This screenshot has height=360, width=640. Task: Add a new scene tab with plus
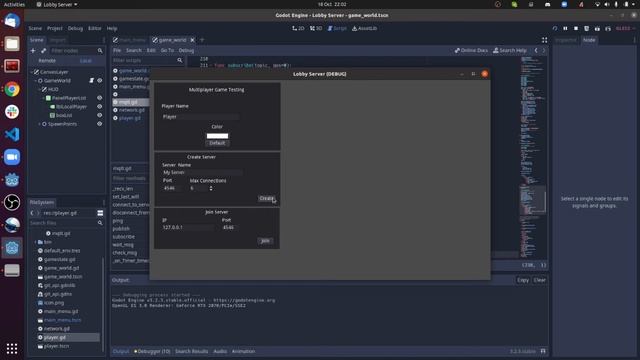(202, 40)
